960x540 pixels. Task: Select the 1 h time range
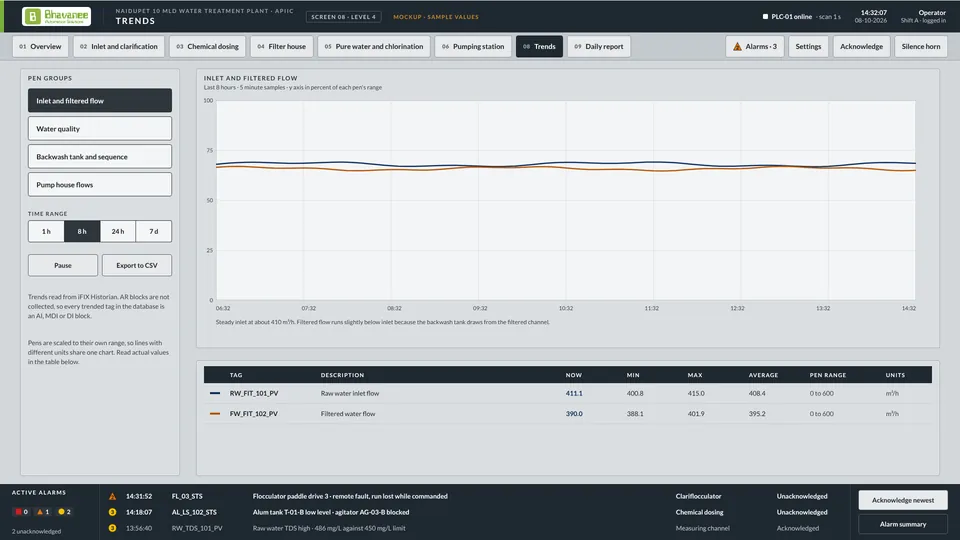[x=46, y=231]
